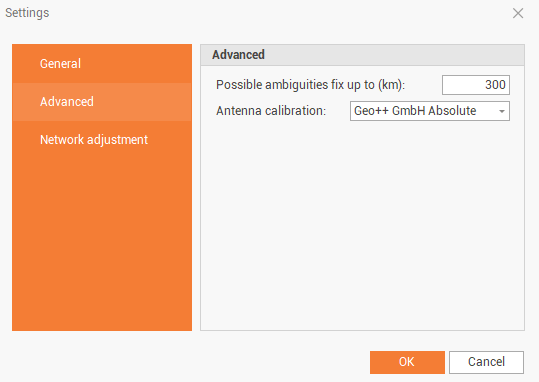Click the 'Antenna calibration:' label

pos(271,111)
